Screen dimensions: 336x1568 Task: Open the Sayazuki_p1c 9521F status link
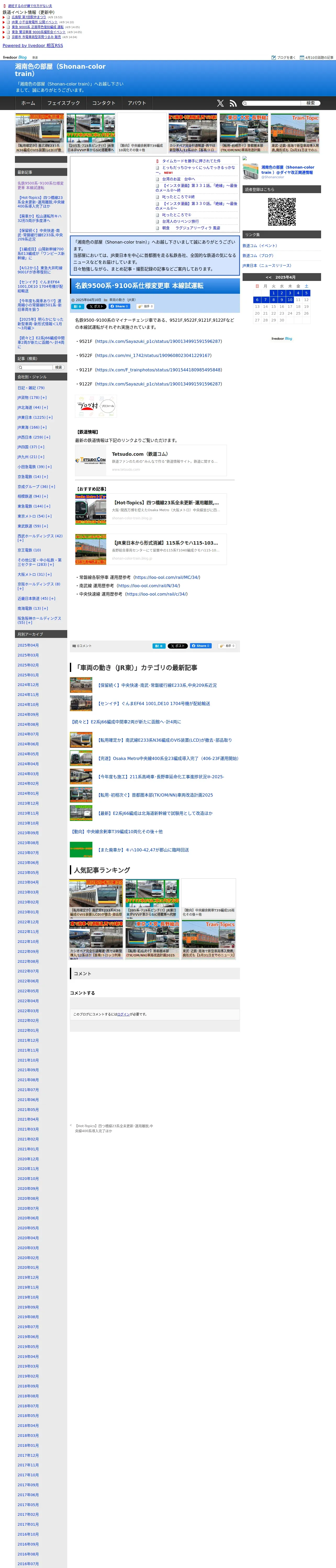click(159, 342)
